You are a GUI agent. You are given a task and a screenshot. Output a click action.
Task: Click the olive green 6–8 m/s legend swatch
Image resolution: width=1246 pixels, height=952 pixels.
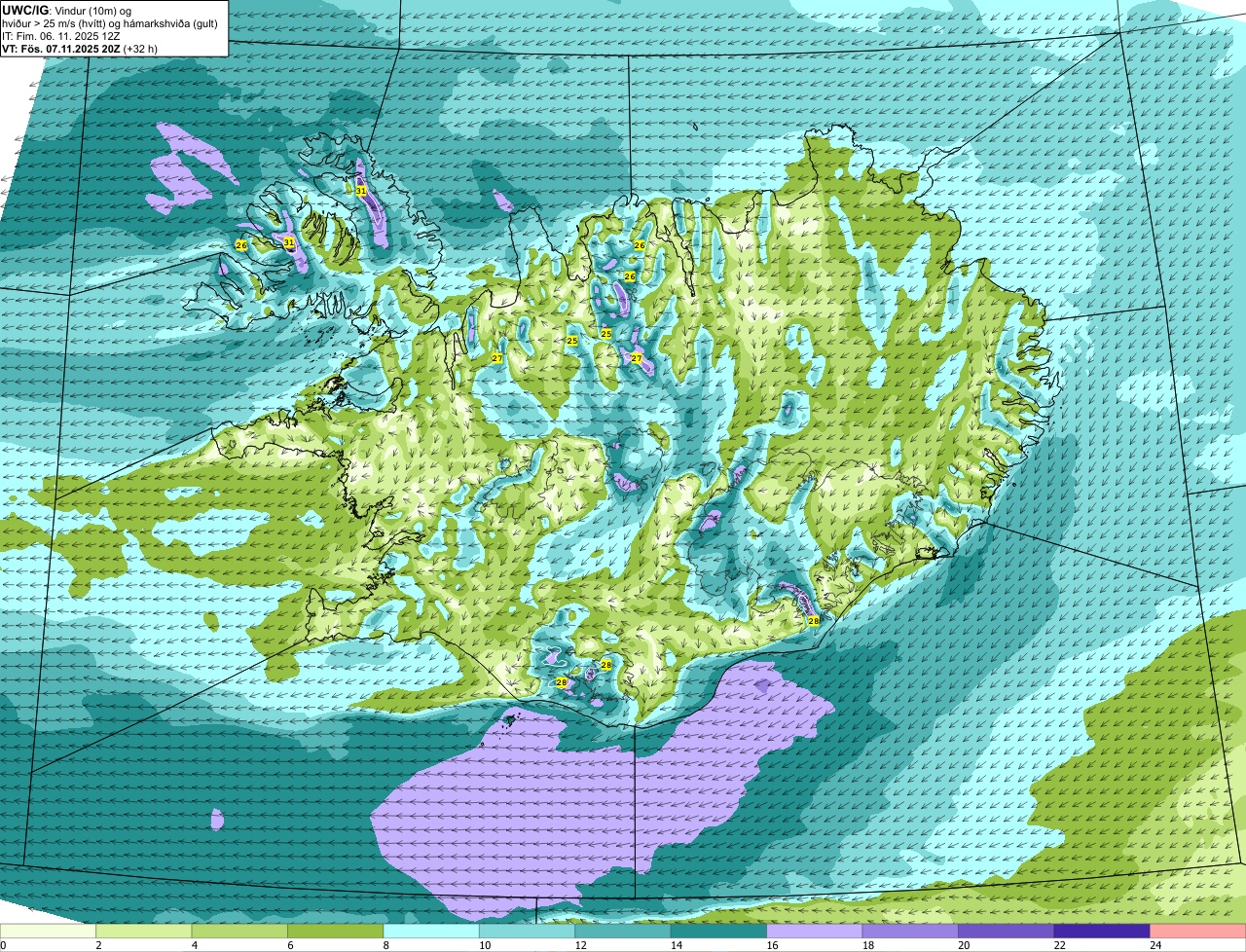coord(337,931)
